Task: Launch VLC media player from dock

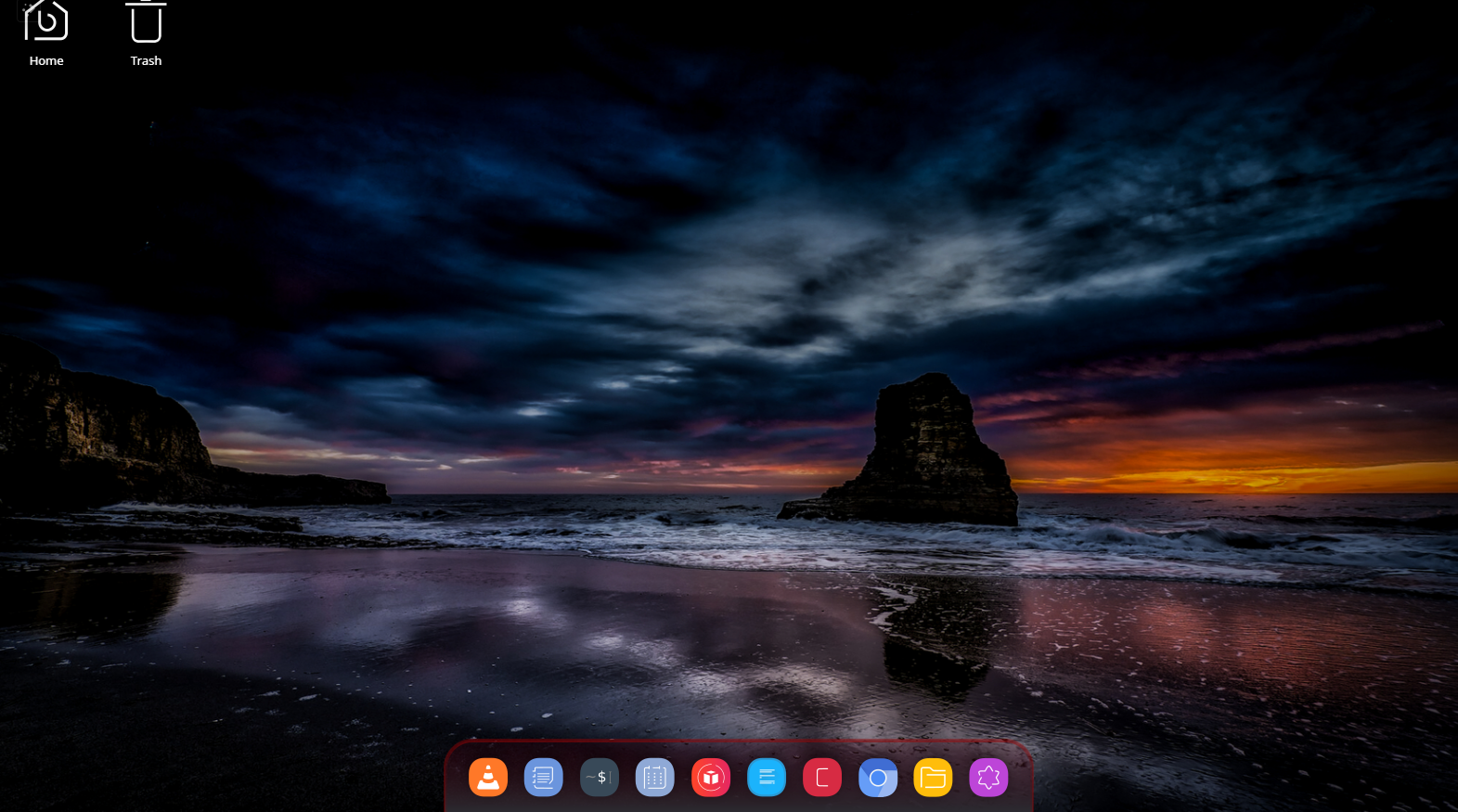Action: 488,778
